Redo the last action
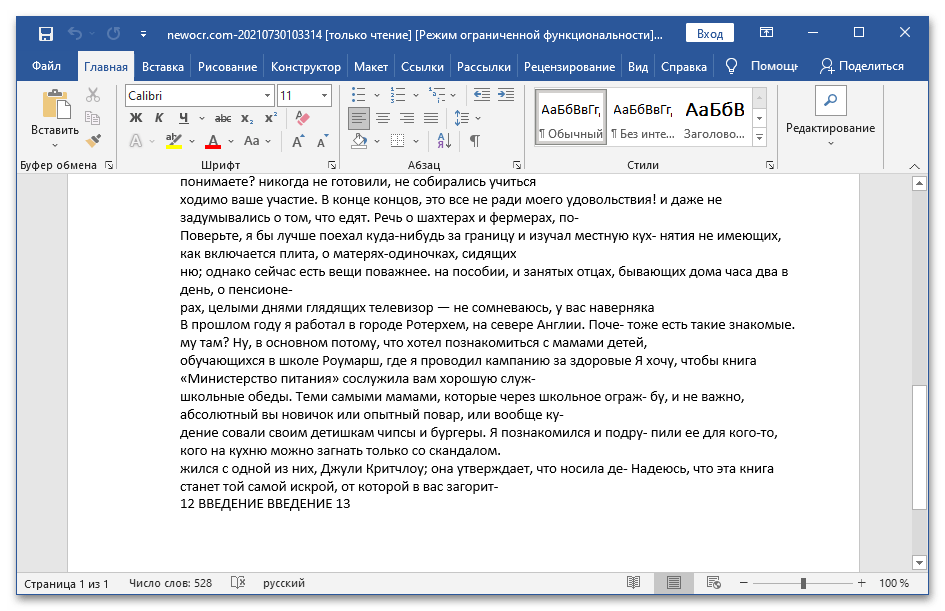Image resolution: width=945 pixels, height=611 pixels. pos(113,34)
